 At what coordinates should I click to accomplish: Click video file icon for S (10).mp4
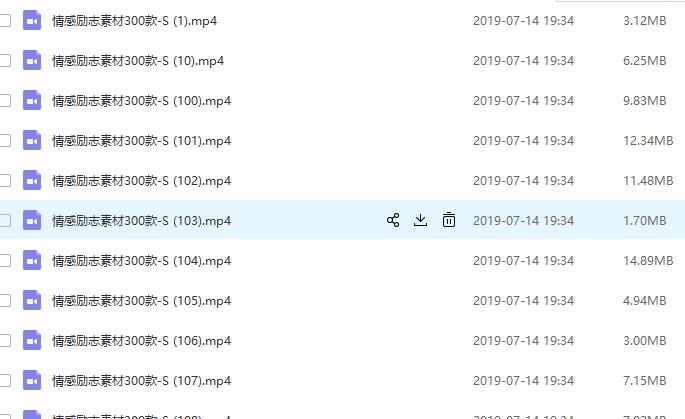coord(32,60)
